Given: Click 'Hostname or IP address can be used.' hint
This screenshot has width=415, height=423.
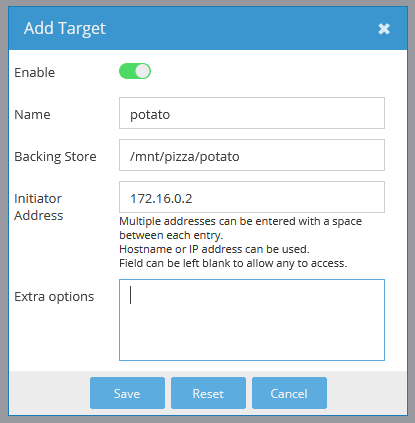Looking at the screenshot, I should [x=214, y=249].
